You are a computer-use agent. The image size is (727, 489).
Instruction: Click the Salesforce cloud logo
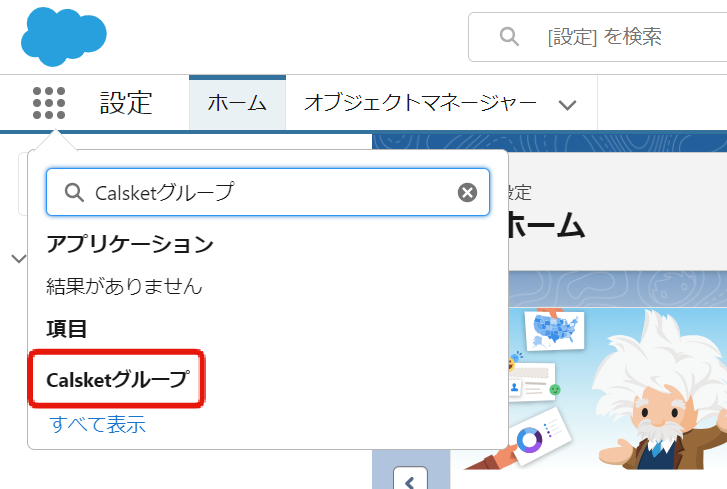[64, 36]
